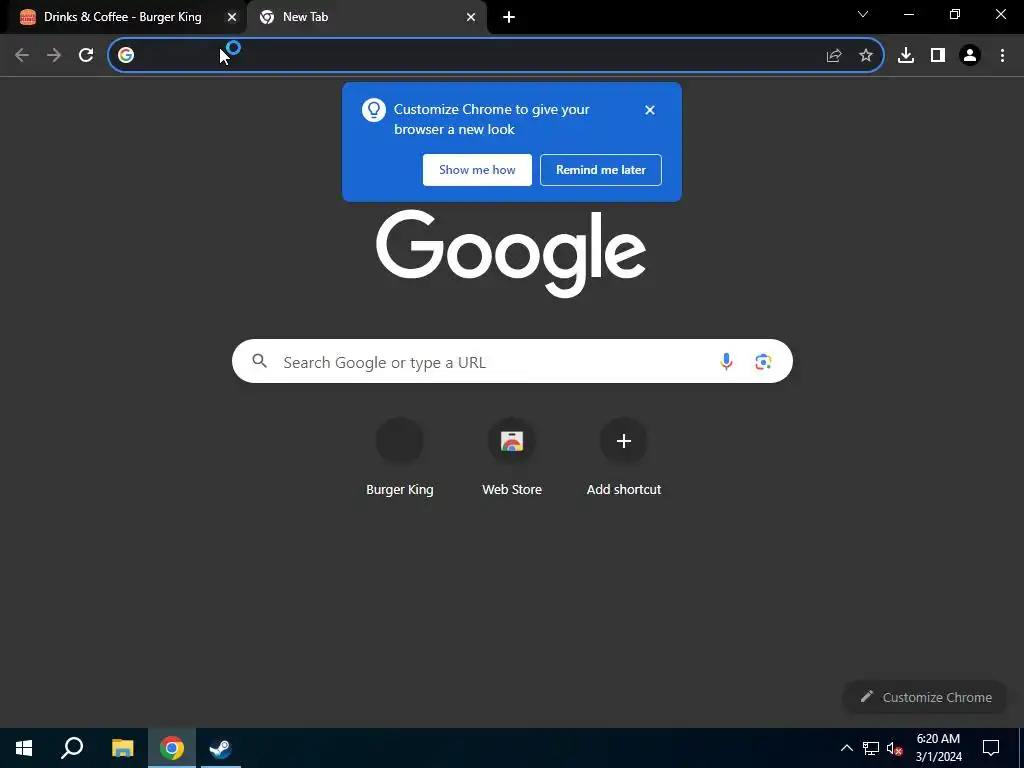Image resolution: width=1024 pixels, height=768 pixels.
Task: Click the Show me how button
Action: 477,170
